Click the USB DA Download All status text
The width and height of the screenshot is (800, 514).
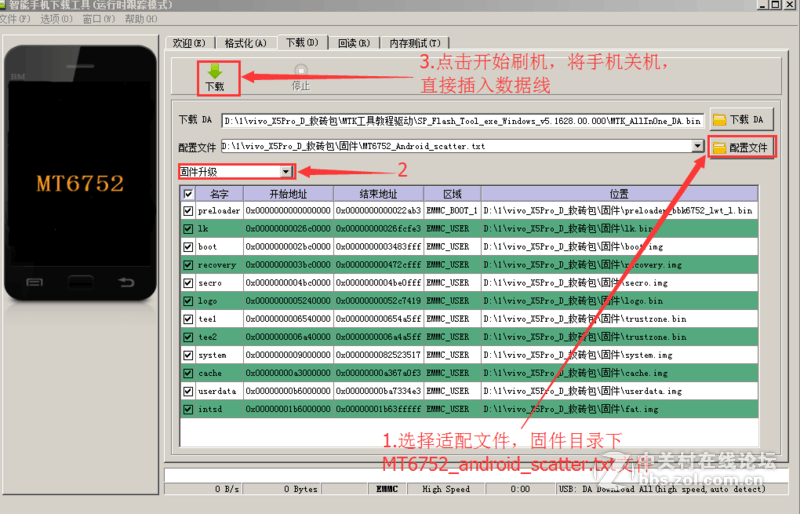662,489
